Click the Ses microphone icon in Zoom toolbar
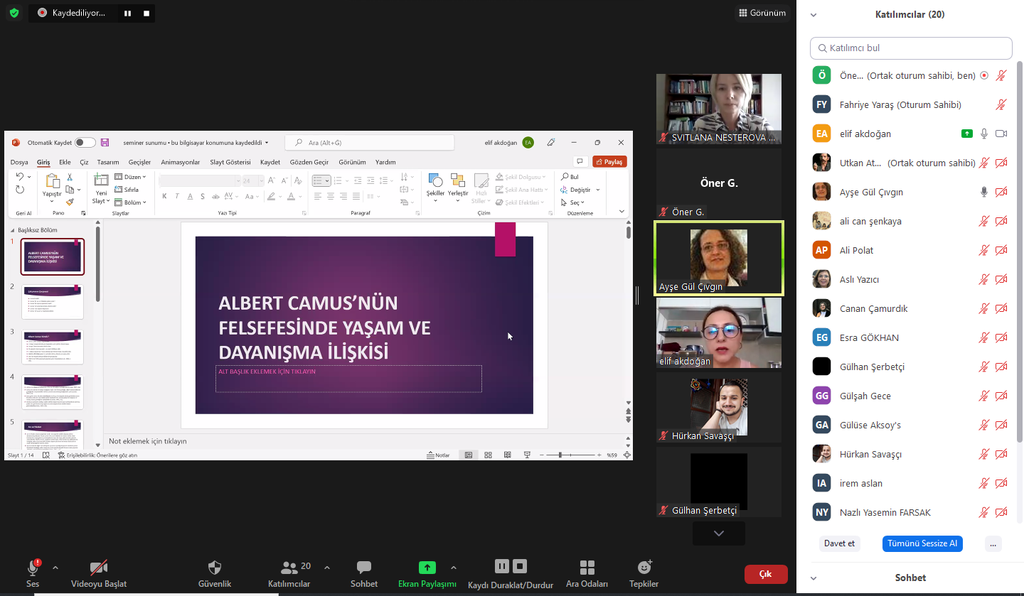The image size is (1024, 596). coord(33,567)
